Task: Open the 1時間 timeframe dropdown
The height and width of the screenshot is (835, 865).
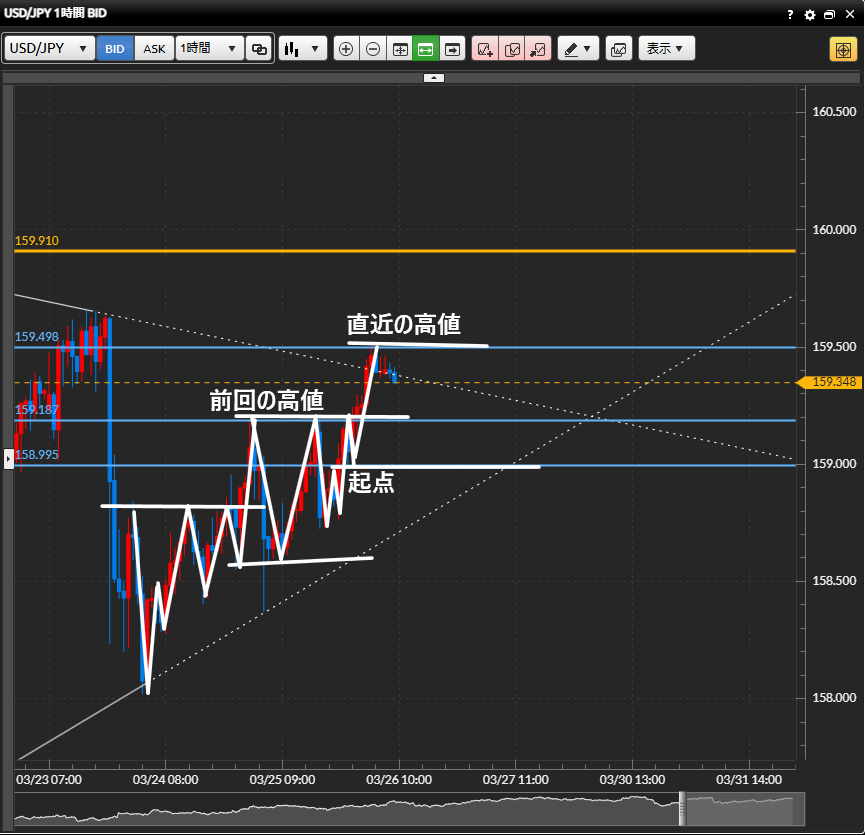Action: (209, 49)
